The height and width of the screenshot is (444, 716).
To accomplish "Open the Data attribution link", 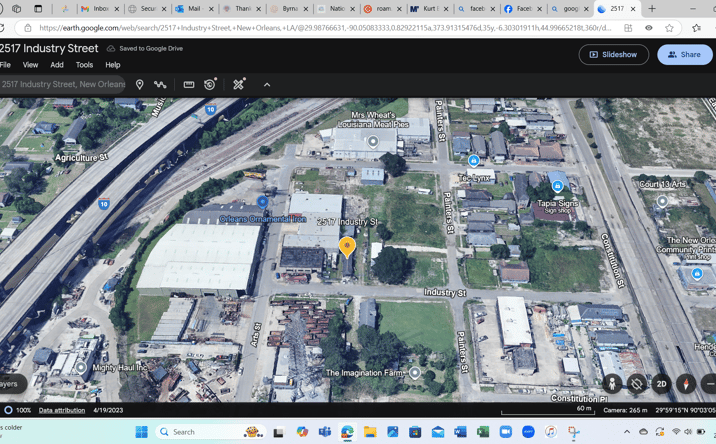I will click(x=62, y=410).
